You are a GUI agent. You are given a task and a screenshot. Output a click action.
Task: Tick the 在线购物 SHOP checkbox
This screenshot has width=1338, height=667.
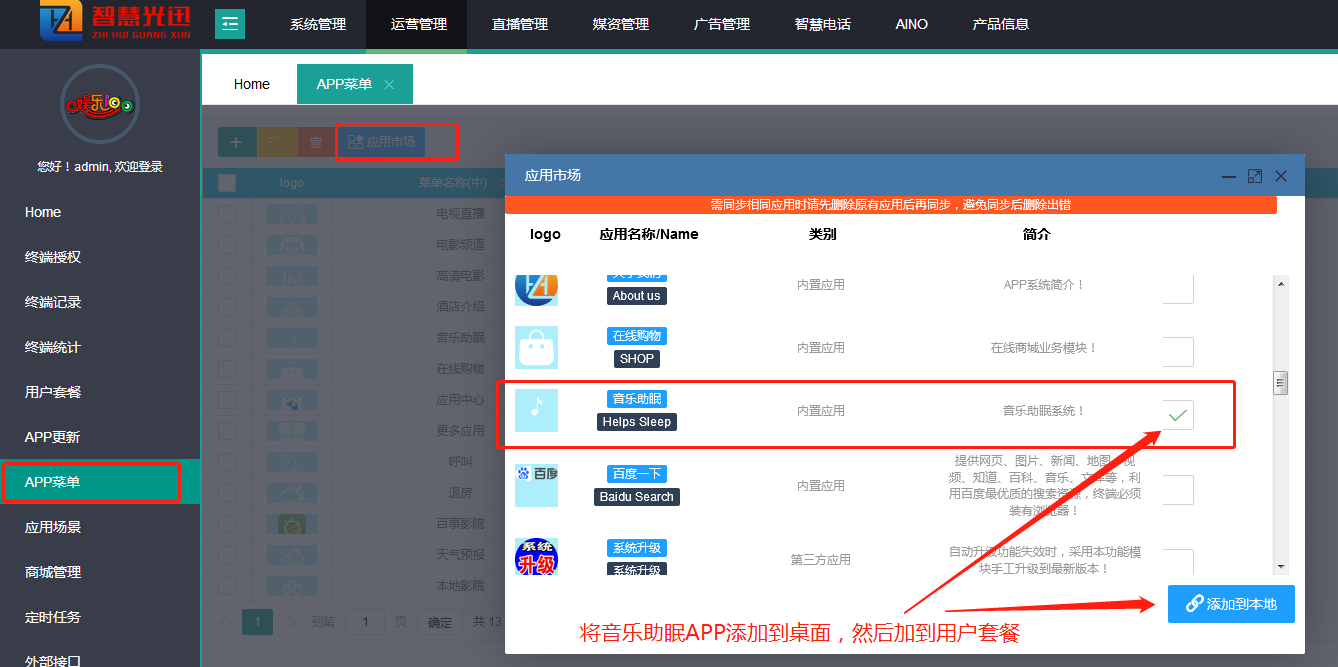click(1178, 352)
